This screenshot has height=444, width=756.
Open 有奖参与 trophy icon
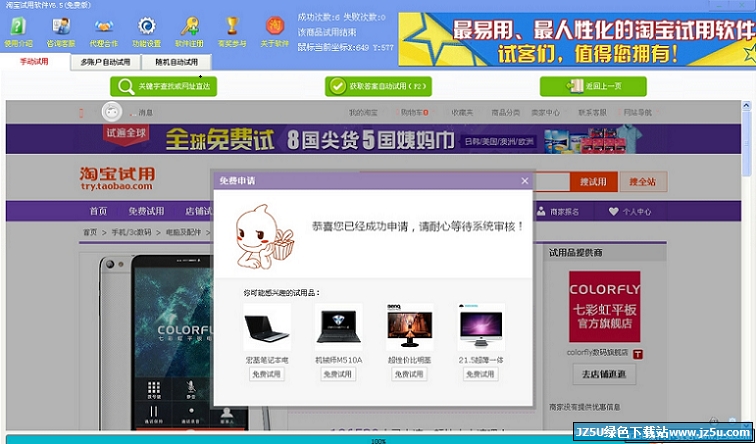(232, 32)
